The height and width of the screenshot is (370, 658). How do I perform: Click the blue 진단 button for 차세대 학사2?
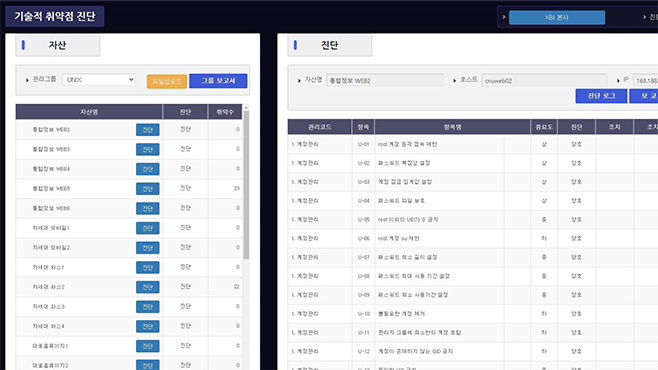coord(147,287)
